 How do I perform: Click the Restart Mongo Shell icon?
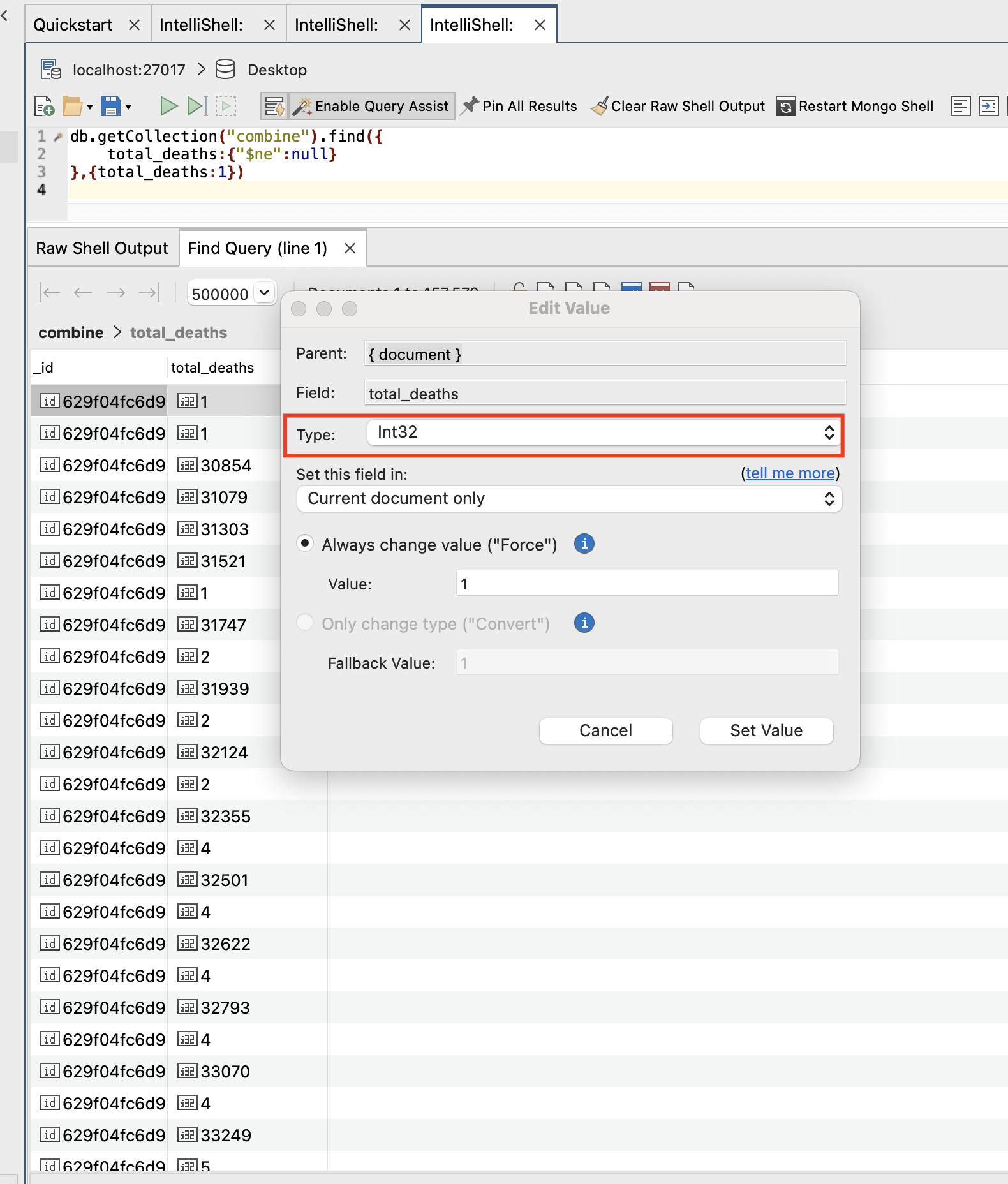785,107
